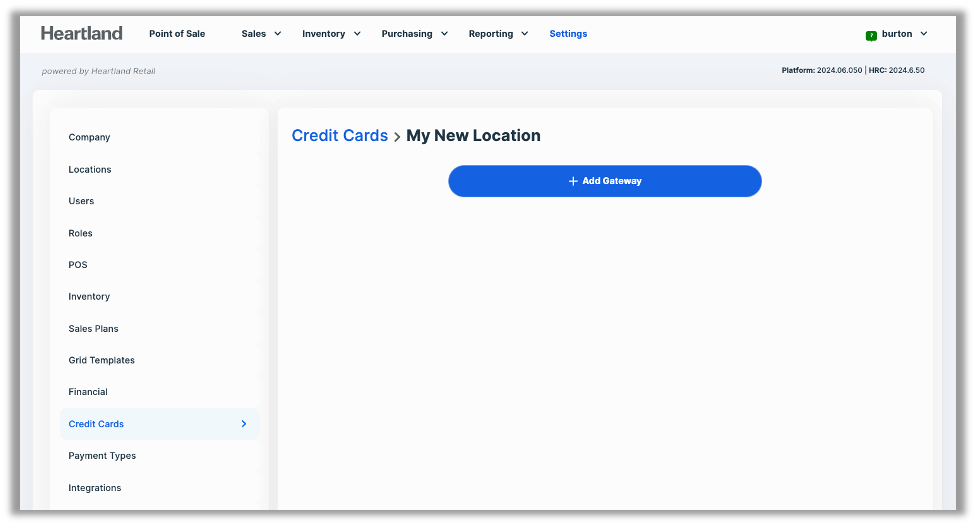Open the Sales dropdown menu
The image size is (976, 526).
pyautogui.click(x=261, y=34)
